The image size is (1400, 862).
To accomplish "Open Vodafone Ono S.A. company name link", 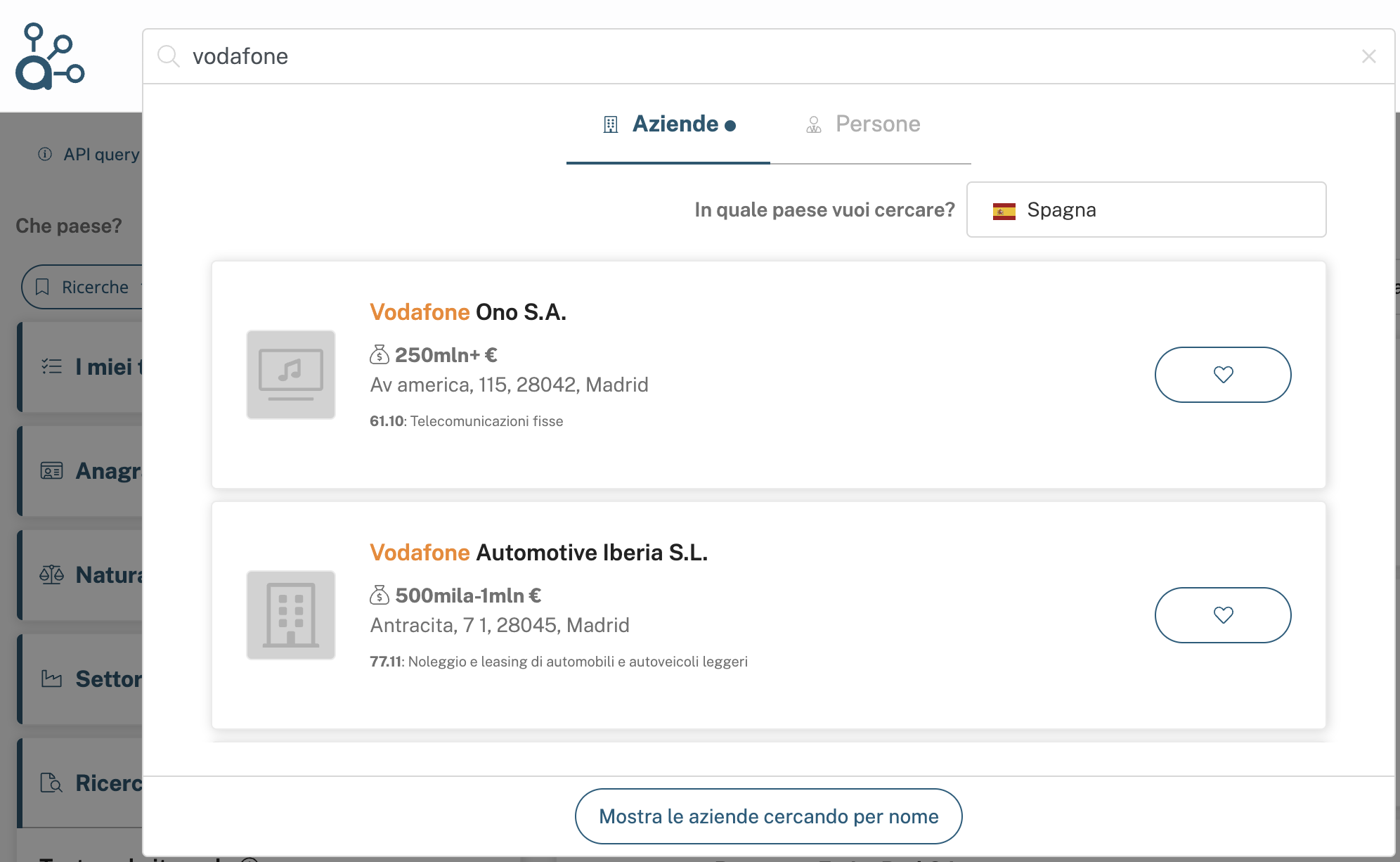I will click(x=468, y=312).
